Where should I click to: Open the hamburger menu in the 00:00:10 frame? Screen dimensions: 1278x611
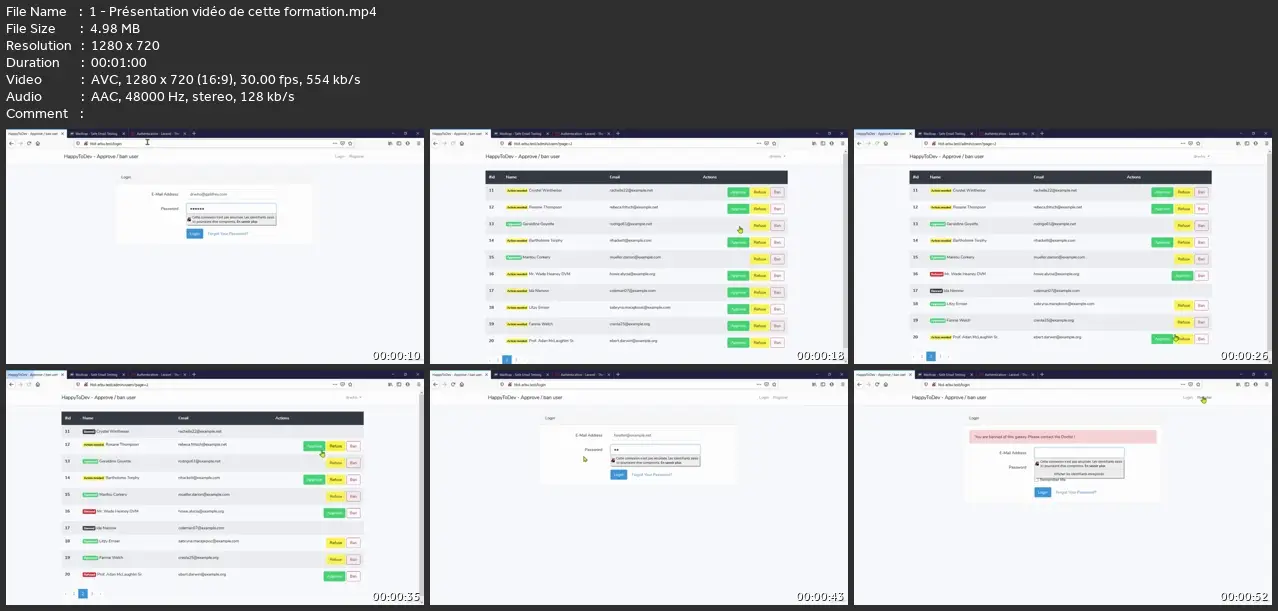(x=417, y=143)
